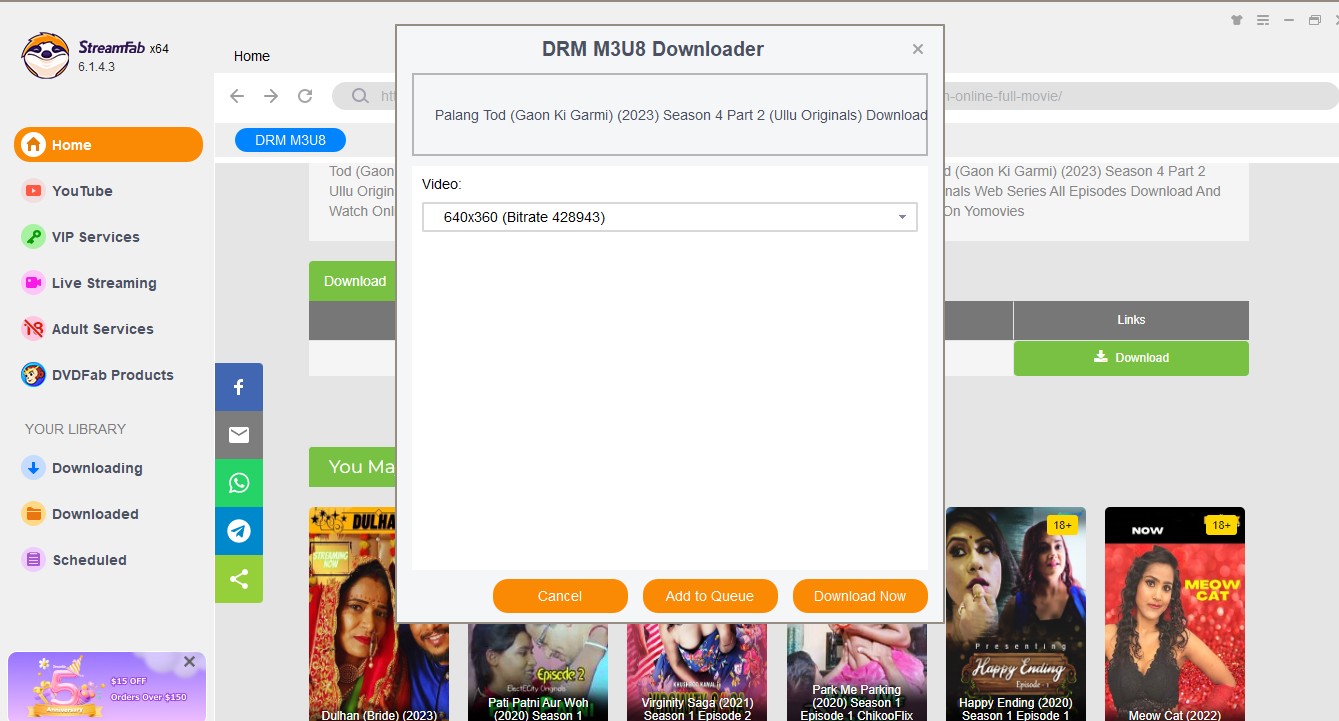
Task: Open the Video resolution dropdown
Action: (669, 217)
